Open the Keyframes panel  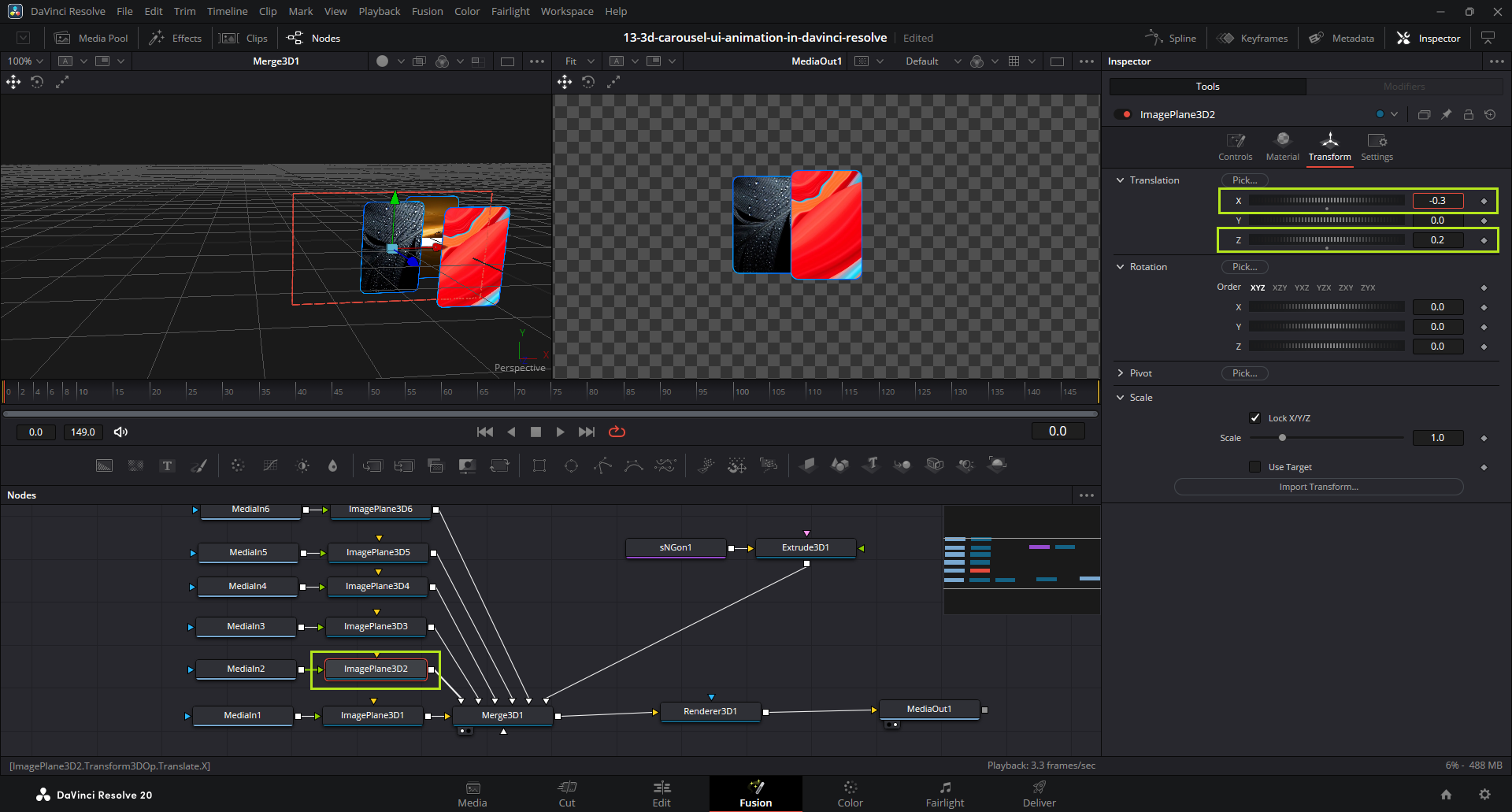coord(1253,38)
